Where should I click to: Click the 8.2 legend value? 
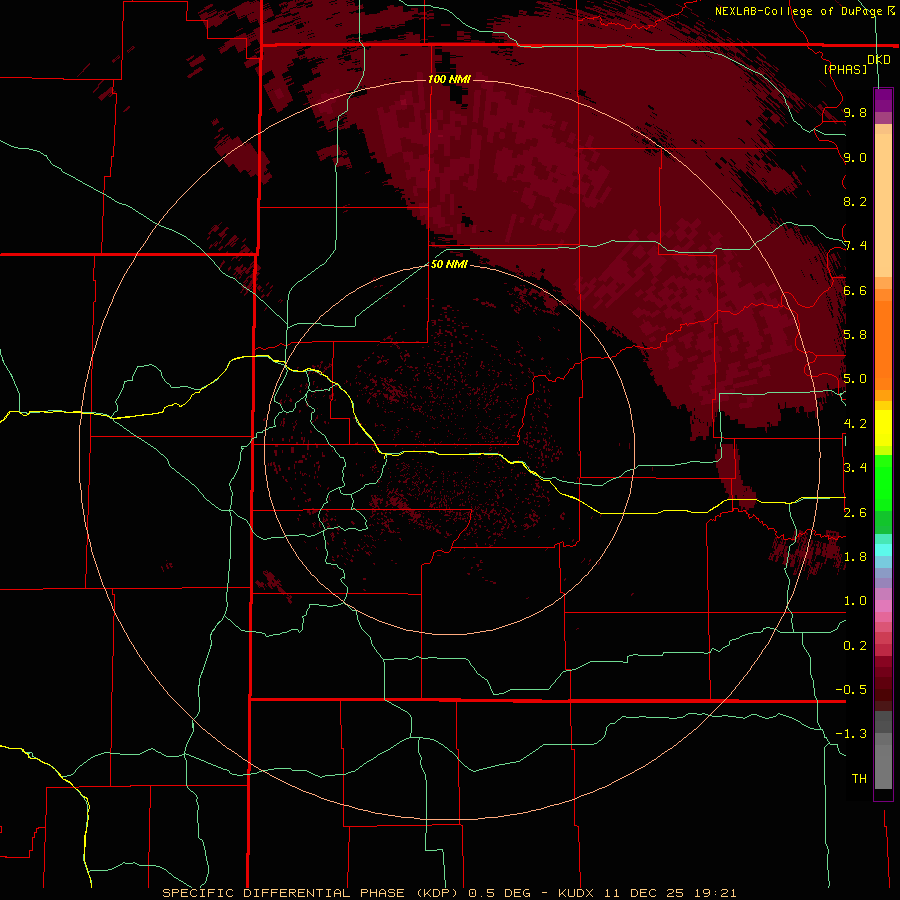coord(855,201)
